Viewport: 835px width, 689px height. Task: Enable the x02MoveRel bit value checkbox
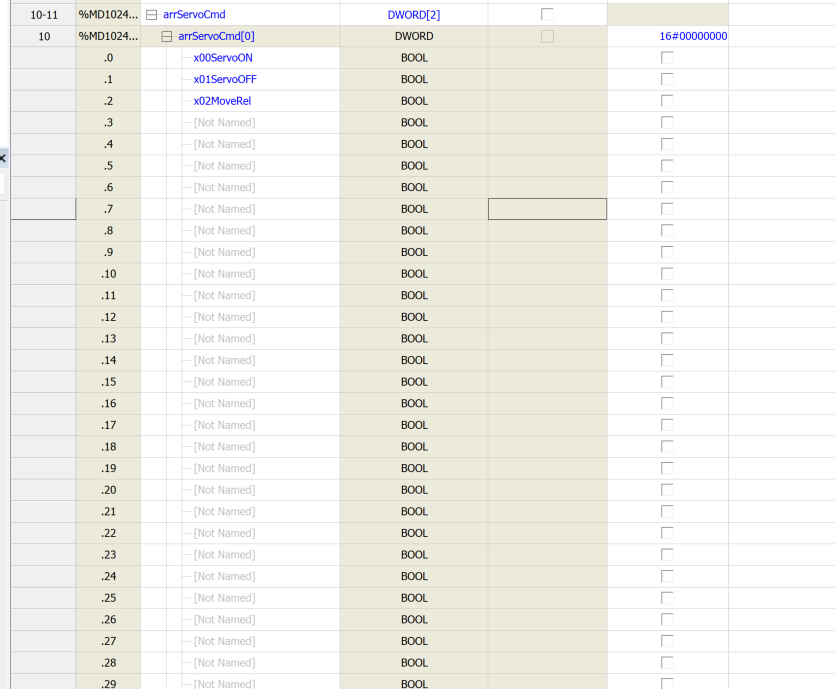[x=667, y=101]
